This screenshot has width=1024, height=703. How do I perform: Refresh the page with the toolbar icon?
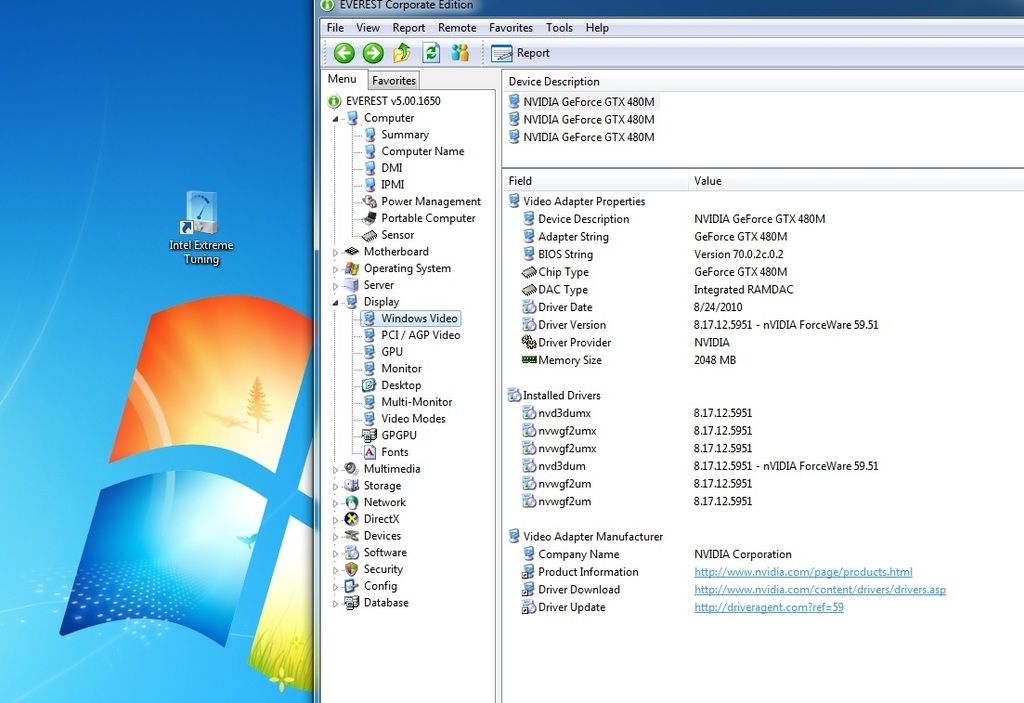click(x=431, y=53)
